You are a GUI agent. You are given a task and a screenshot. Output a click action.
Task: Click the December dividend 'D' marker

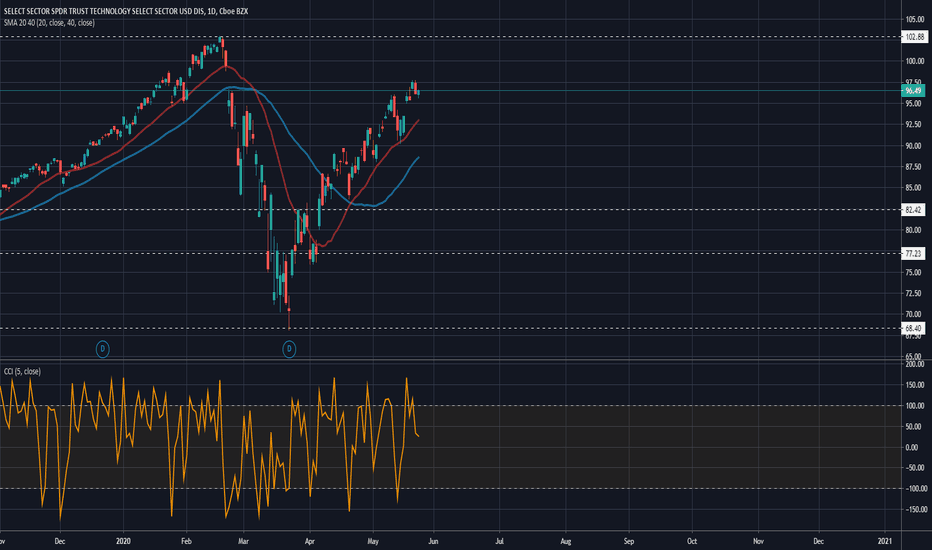(x=102, y=349)
